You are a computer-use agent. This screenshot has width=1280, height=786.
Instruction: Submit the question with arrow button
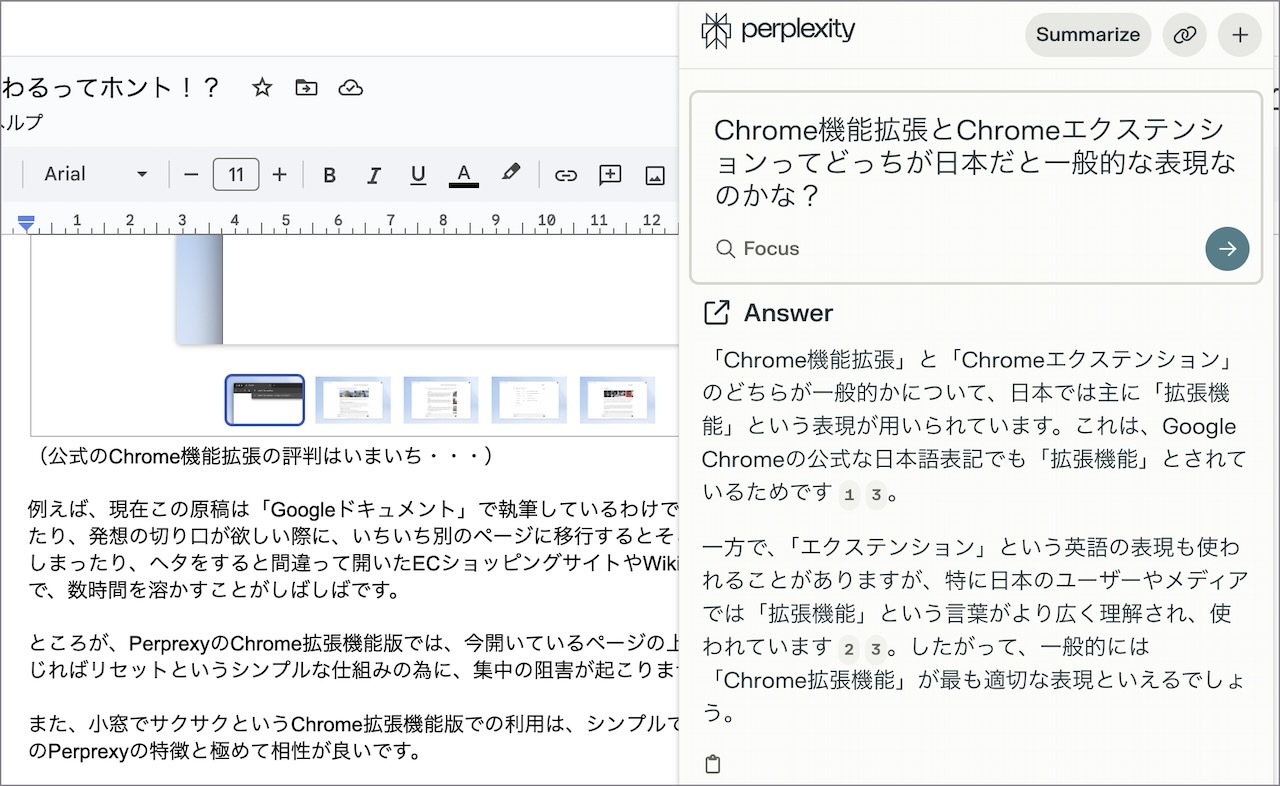1227,249
